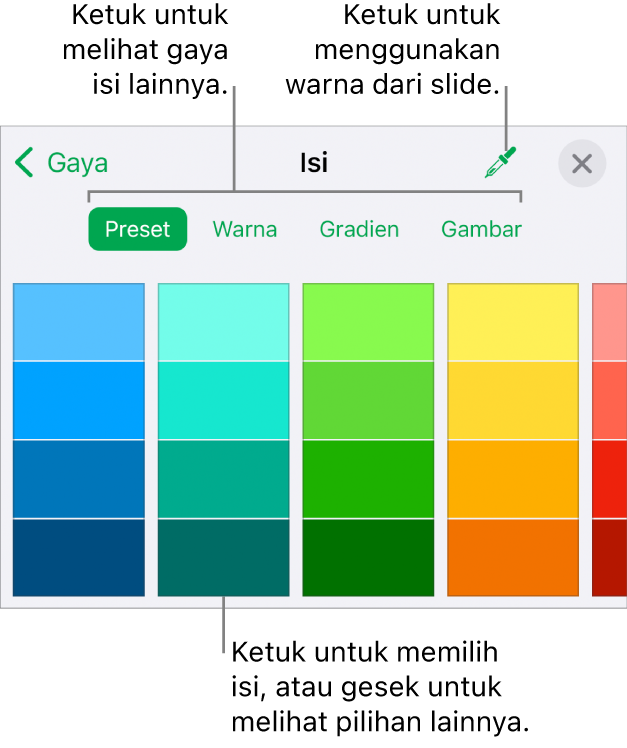This screenshot has width=627, height=748.
Task: Tap the eyedropper color picker icon
Action: point(500,163)
